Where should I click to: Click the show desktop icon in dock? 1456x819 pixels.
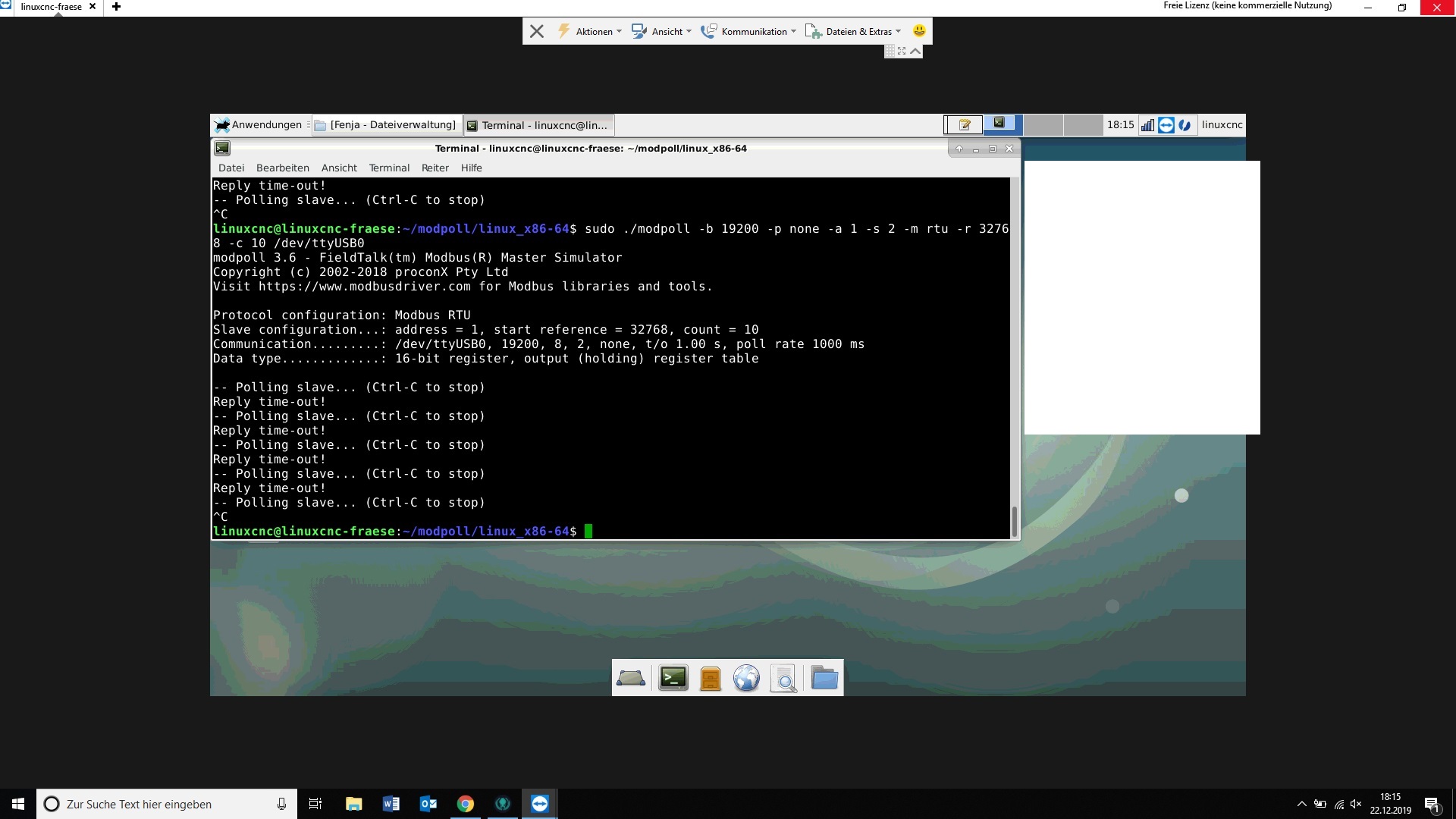coord(631,678)
